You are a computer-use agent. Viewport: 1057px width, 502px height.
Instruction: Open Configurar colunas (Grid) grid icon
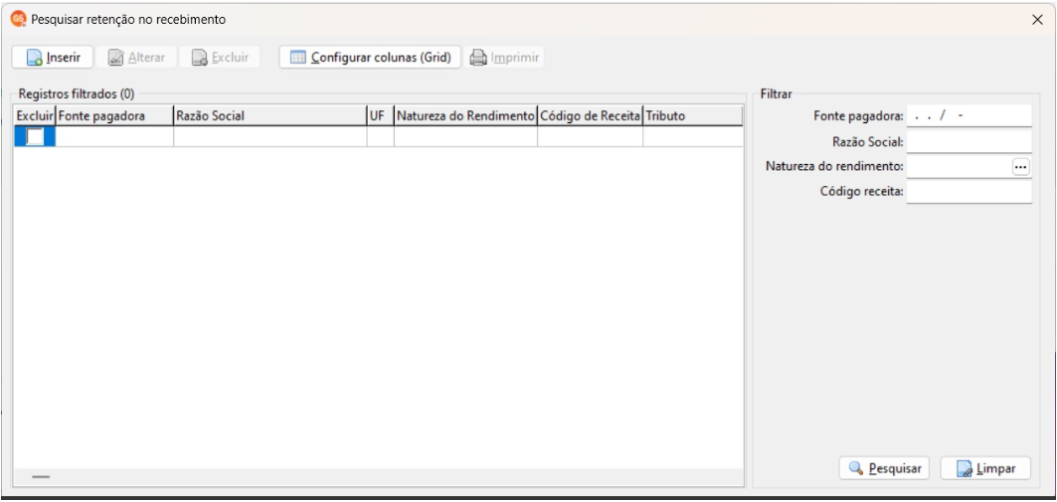click(298, 57)
